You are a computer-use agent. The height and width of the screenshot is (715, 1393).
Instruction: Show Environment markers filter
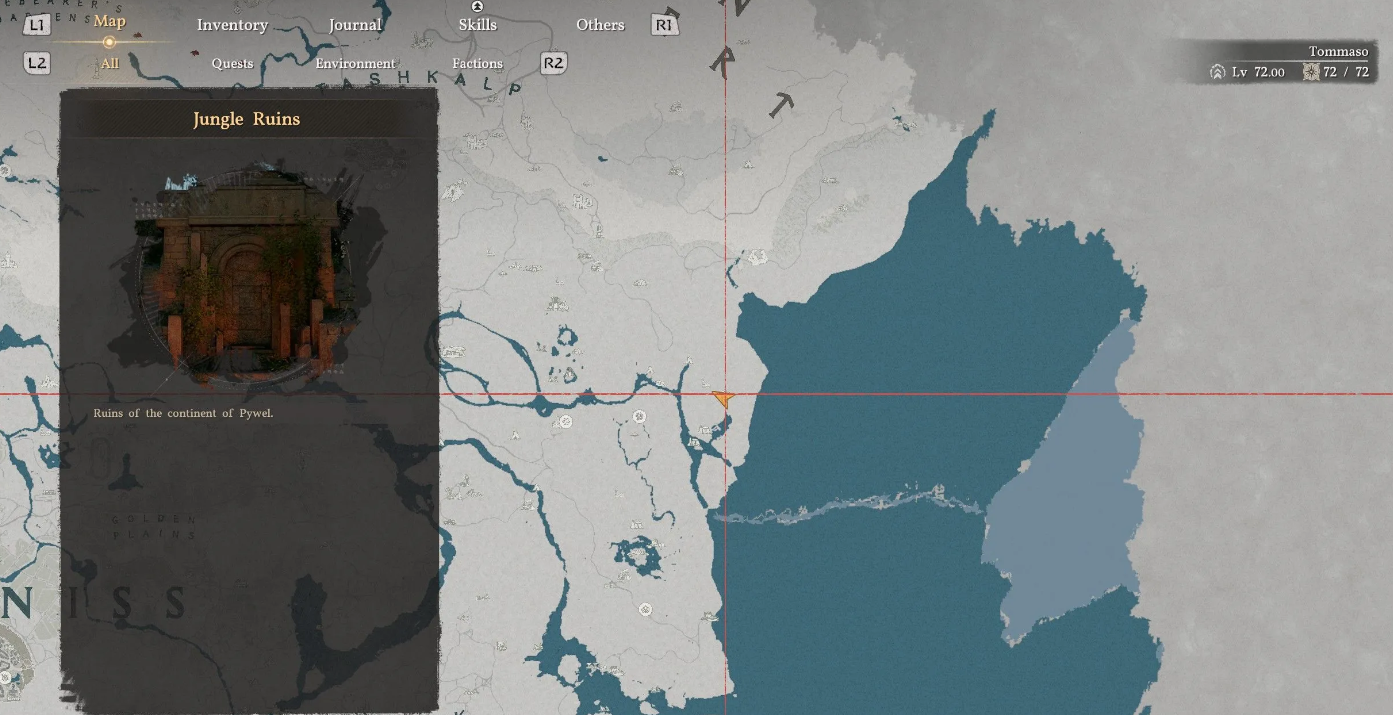(355, 63)
